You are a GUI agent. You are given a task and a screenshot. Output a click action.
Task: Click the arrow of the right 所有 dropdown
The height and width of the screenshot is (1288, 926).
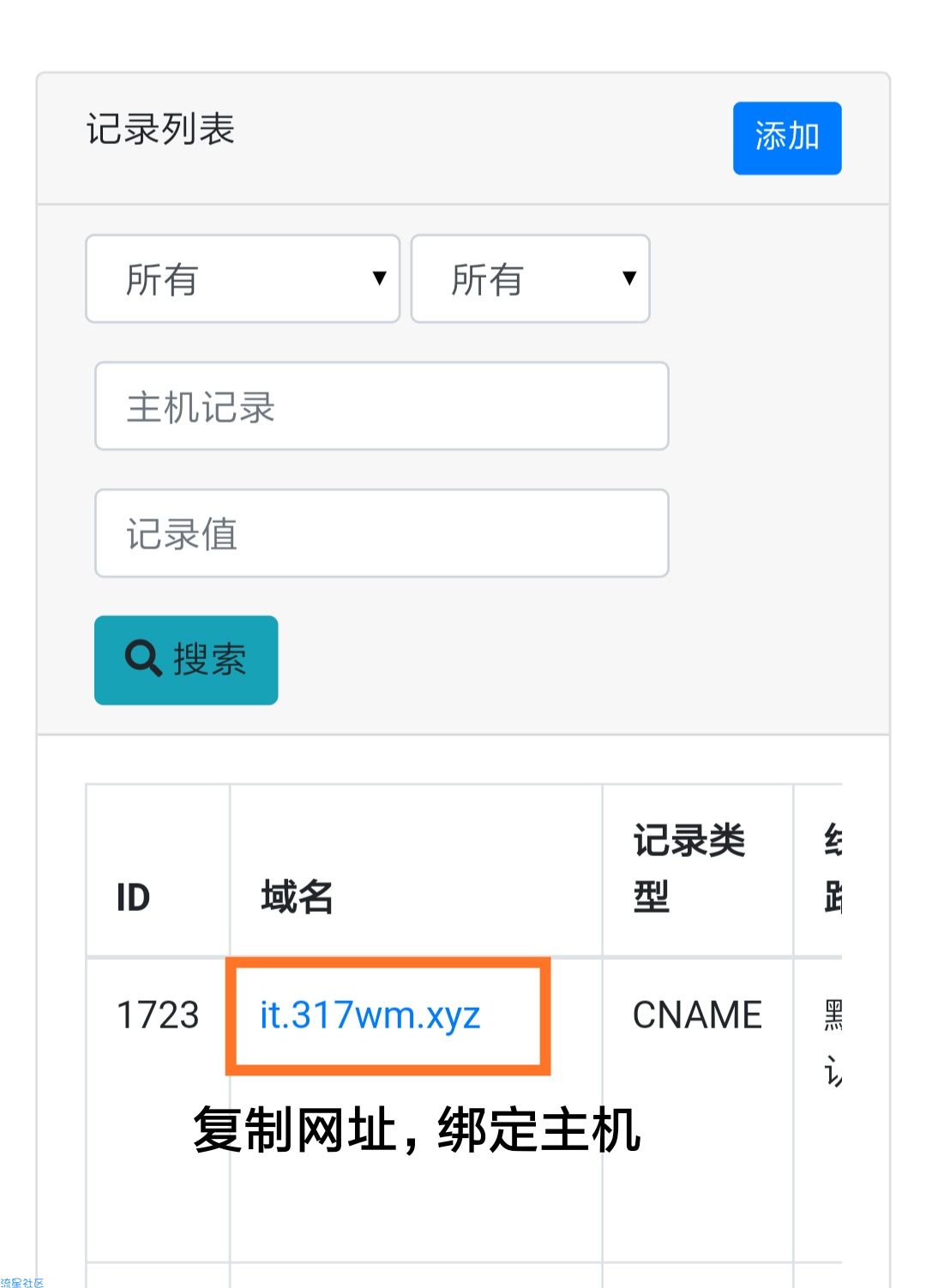point(629,278)
